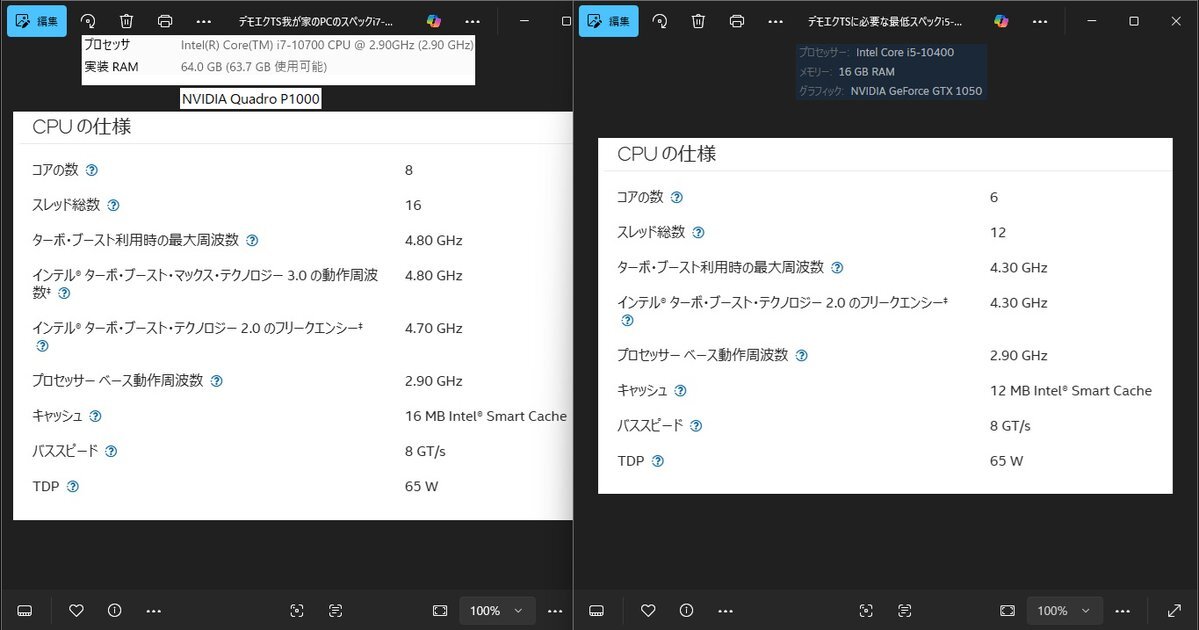Toggle the filmstrip in the i5 spec window
1199x630 pixels.
point(596,610)
